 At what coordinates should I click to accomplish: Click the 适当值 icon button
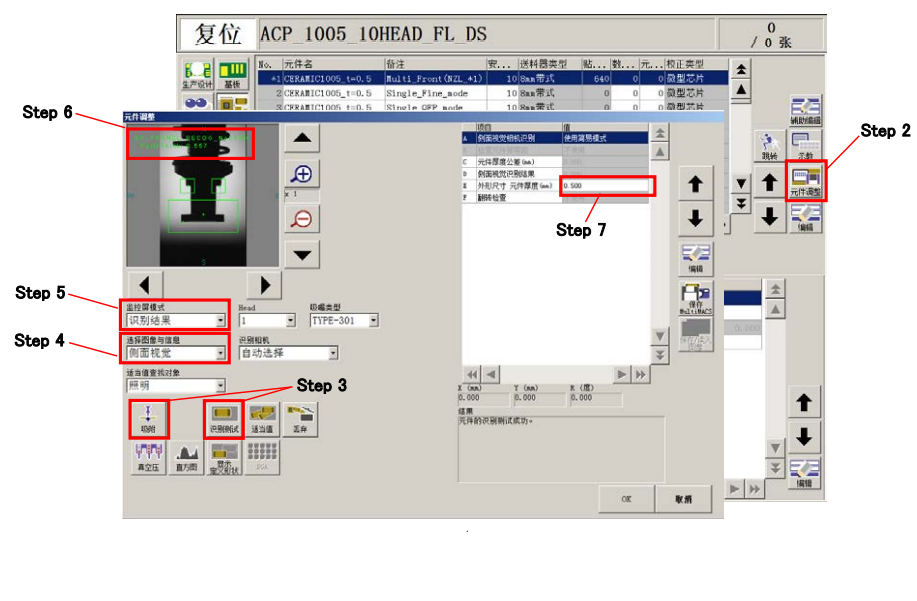262,418
